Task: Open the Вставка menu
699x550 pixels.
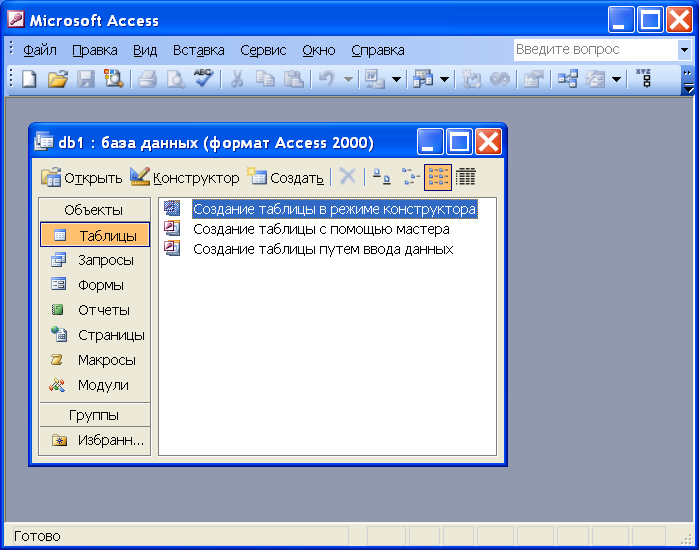Action: [x=198, y=50]
